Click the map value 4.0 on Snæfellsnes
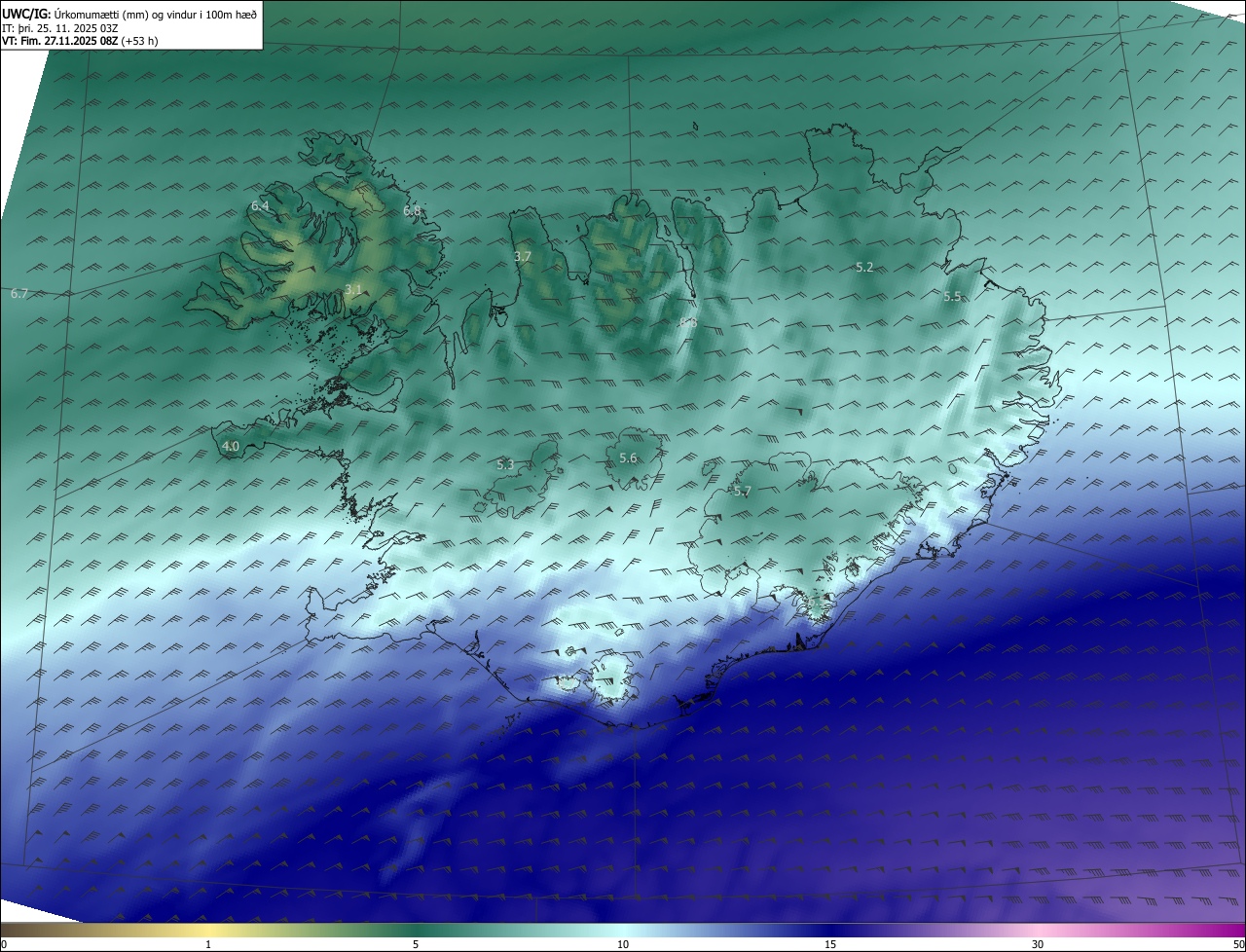This screenshot has width=1246, height=952. click(x=231, y=447)
